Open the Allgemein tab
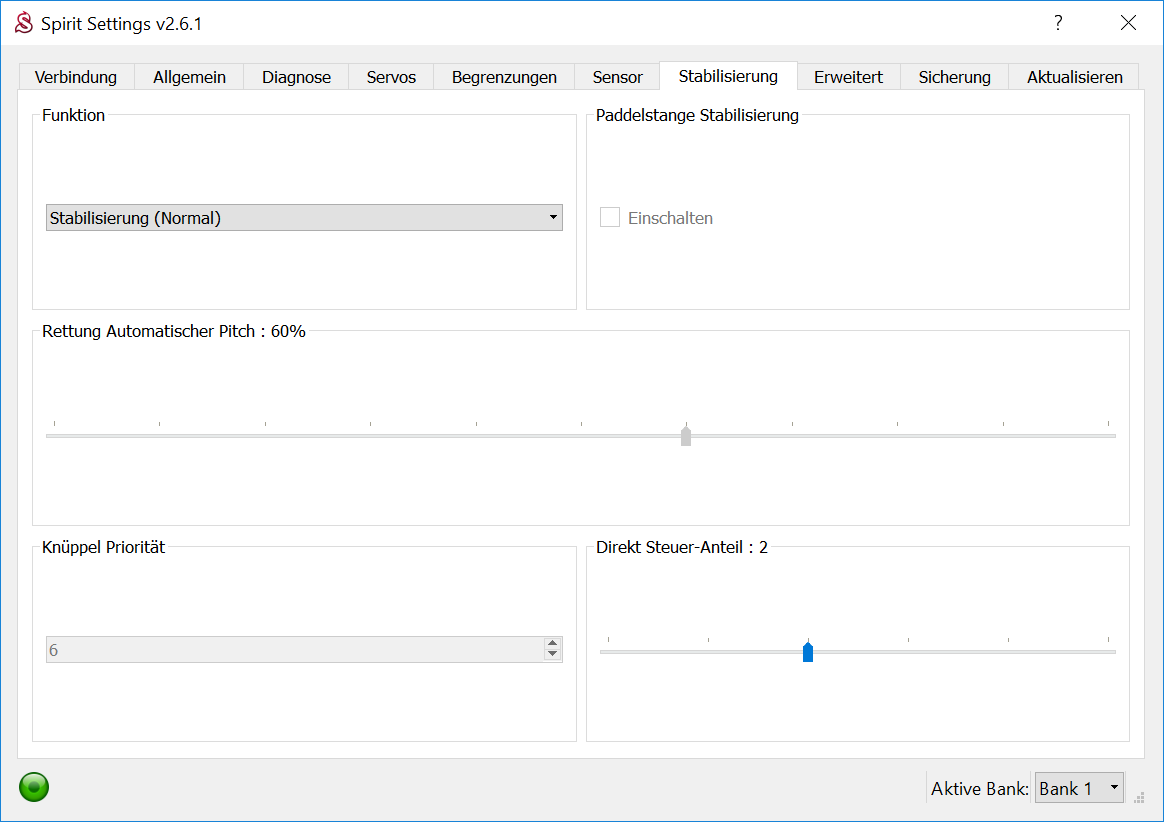This screenshot has width=1164, height=822. 189,77
